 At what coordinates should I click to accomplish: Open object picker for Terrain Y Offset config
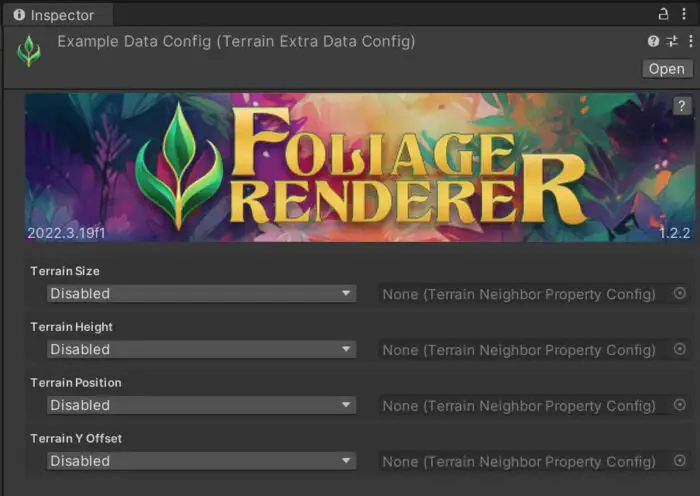pyautogui.click(x=680, y=462)
